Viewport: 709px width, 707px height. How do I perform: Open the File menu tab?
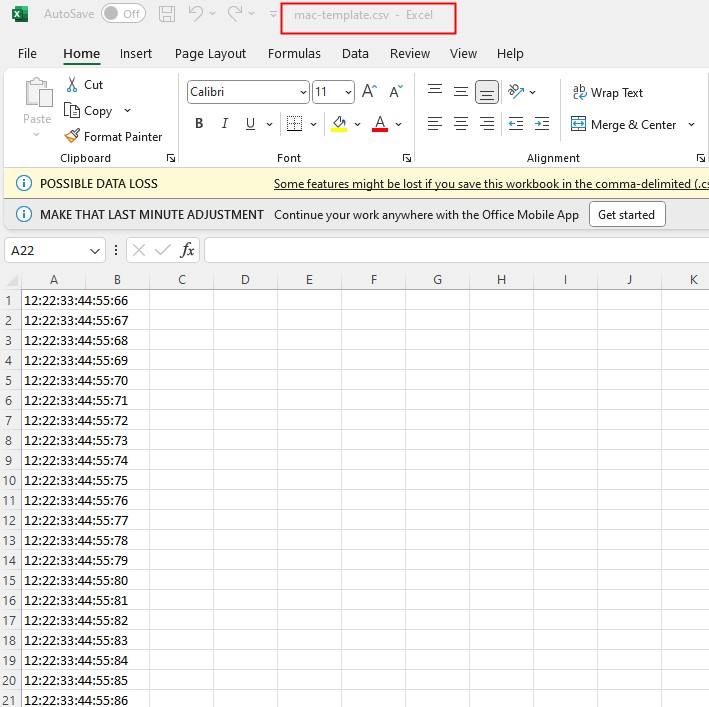click(x=27, y=53)
